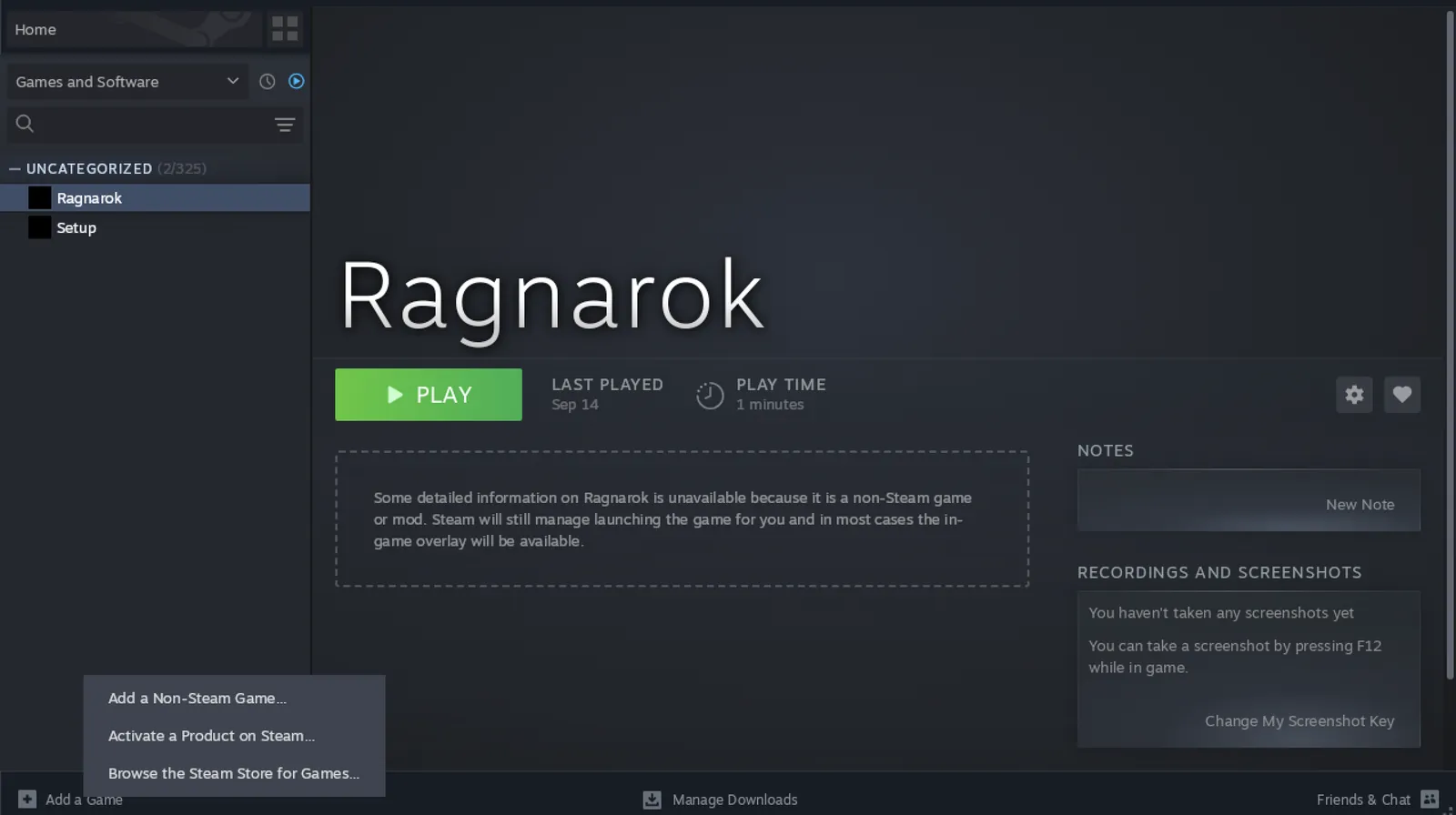Toggle the ready-to-play filter icon

pos(297,81)
